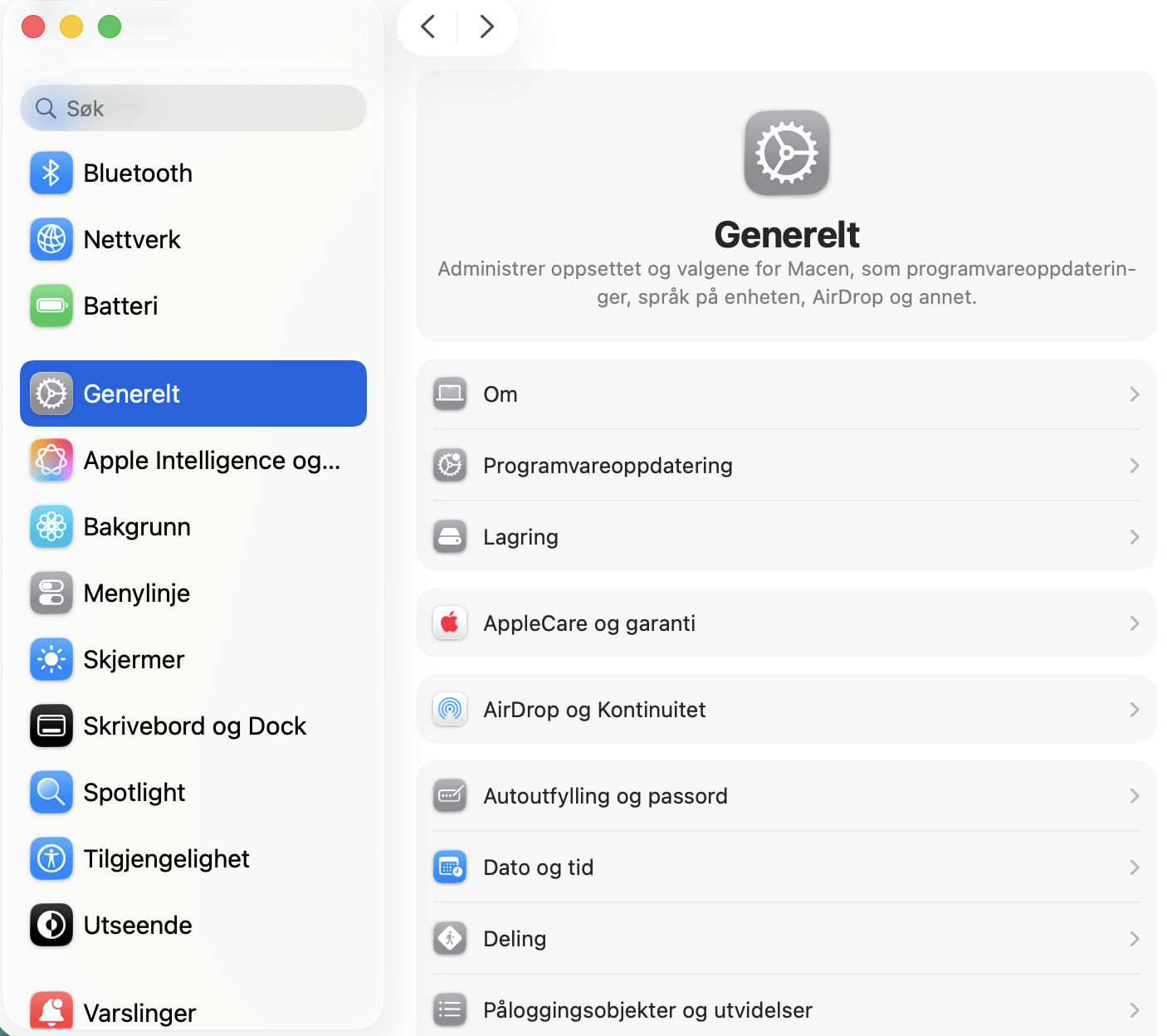Click Autoutfylling og passord label
Screen dimensions: 1167x1036
click(605, 796)
